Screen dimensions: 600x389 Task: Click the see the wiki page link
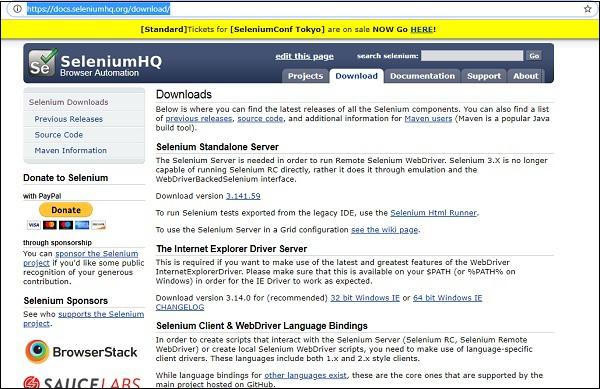(385, 229)
